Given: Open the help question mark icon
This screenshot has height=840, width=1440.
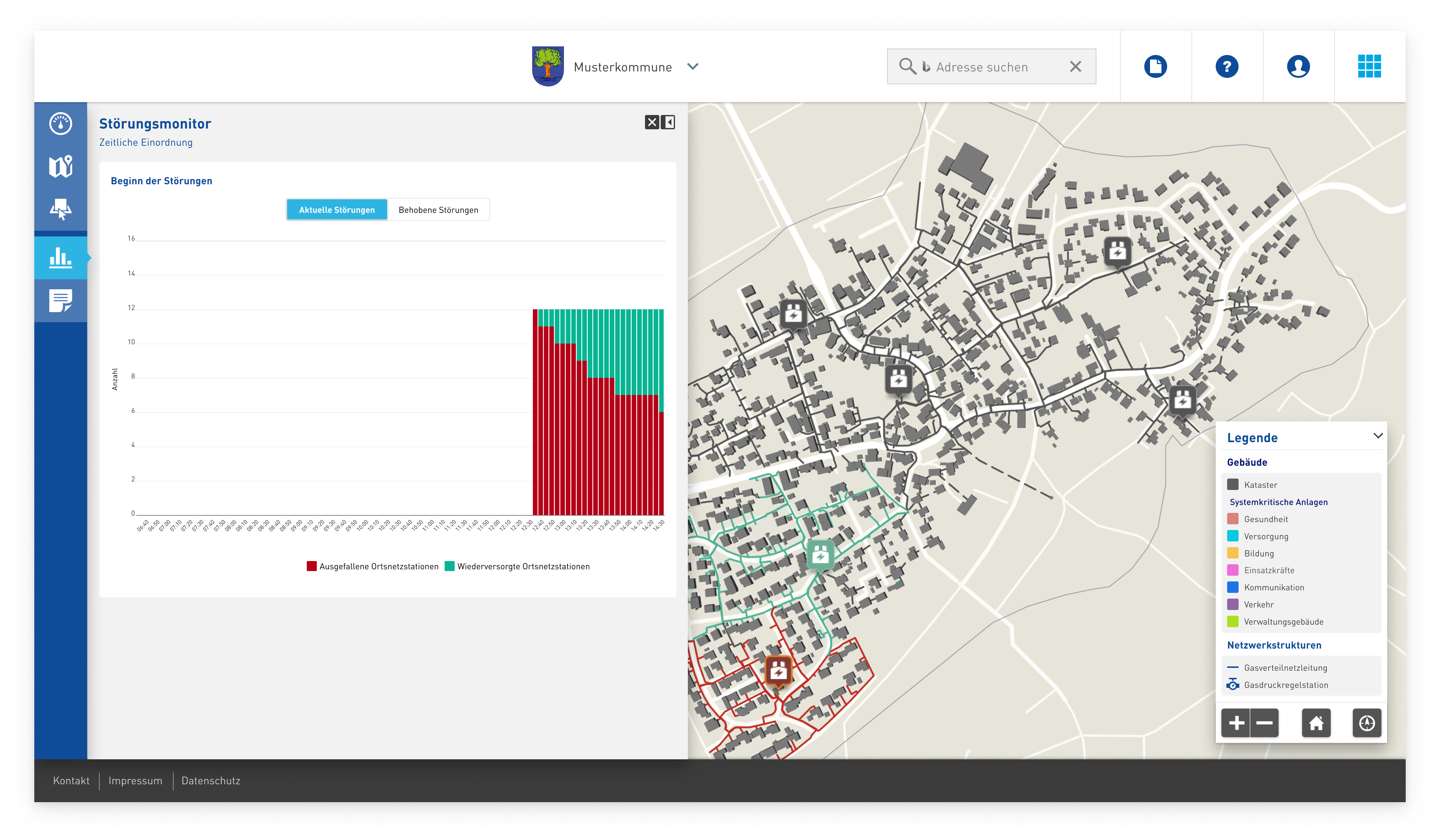Looking at the screenshot, I should pyautogui.click(x=1226, y=66).
